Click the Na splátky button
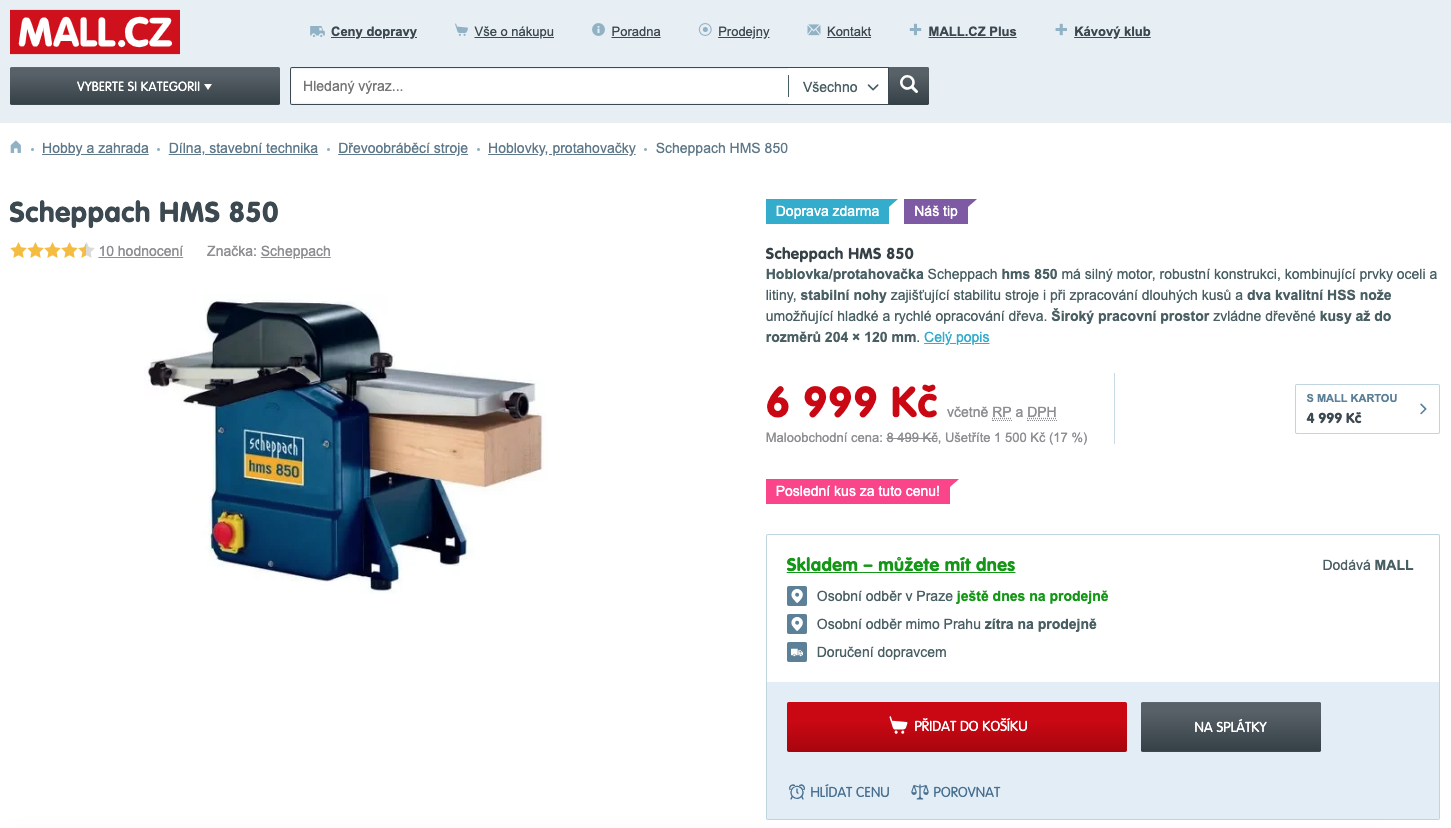Viewport: 1451px width, 828px height. pyautogui.click(x=1231, y=727)
